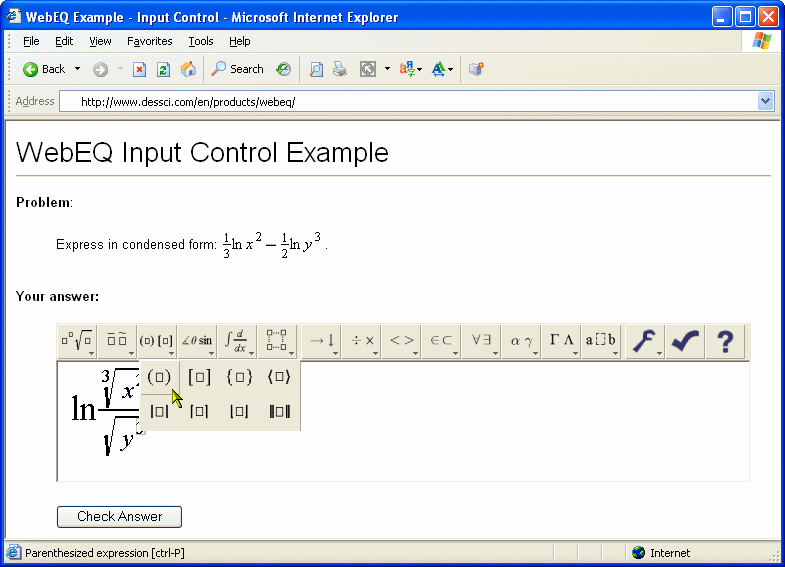The width and height of the screenshot is (785, 567).
Task: Open the Tools menu
Action: click(201, 41)
